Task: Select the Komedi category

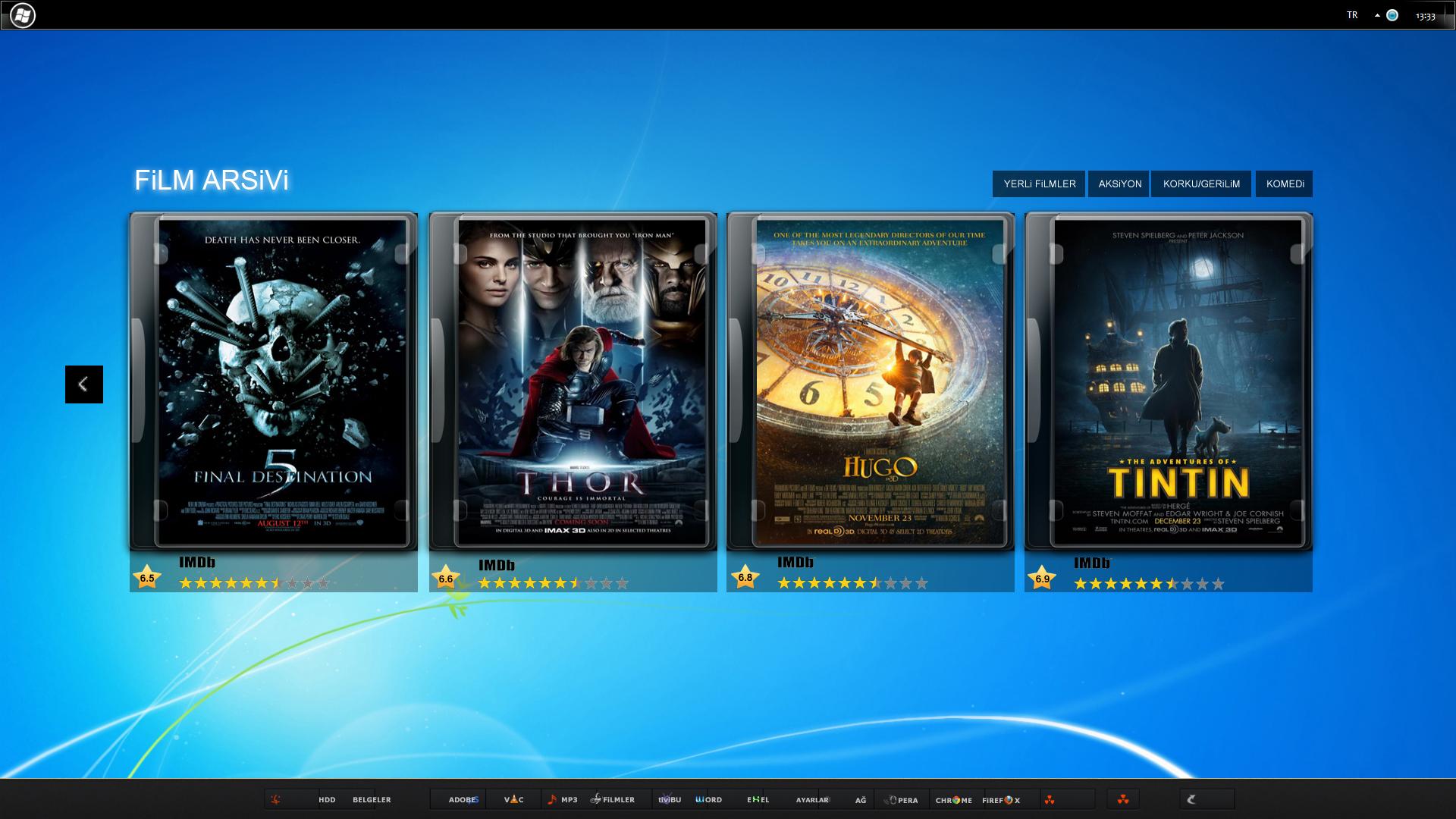Action: (x=1285, y=184)
